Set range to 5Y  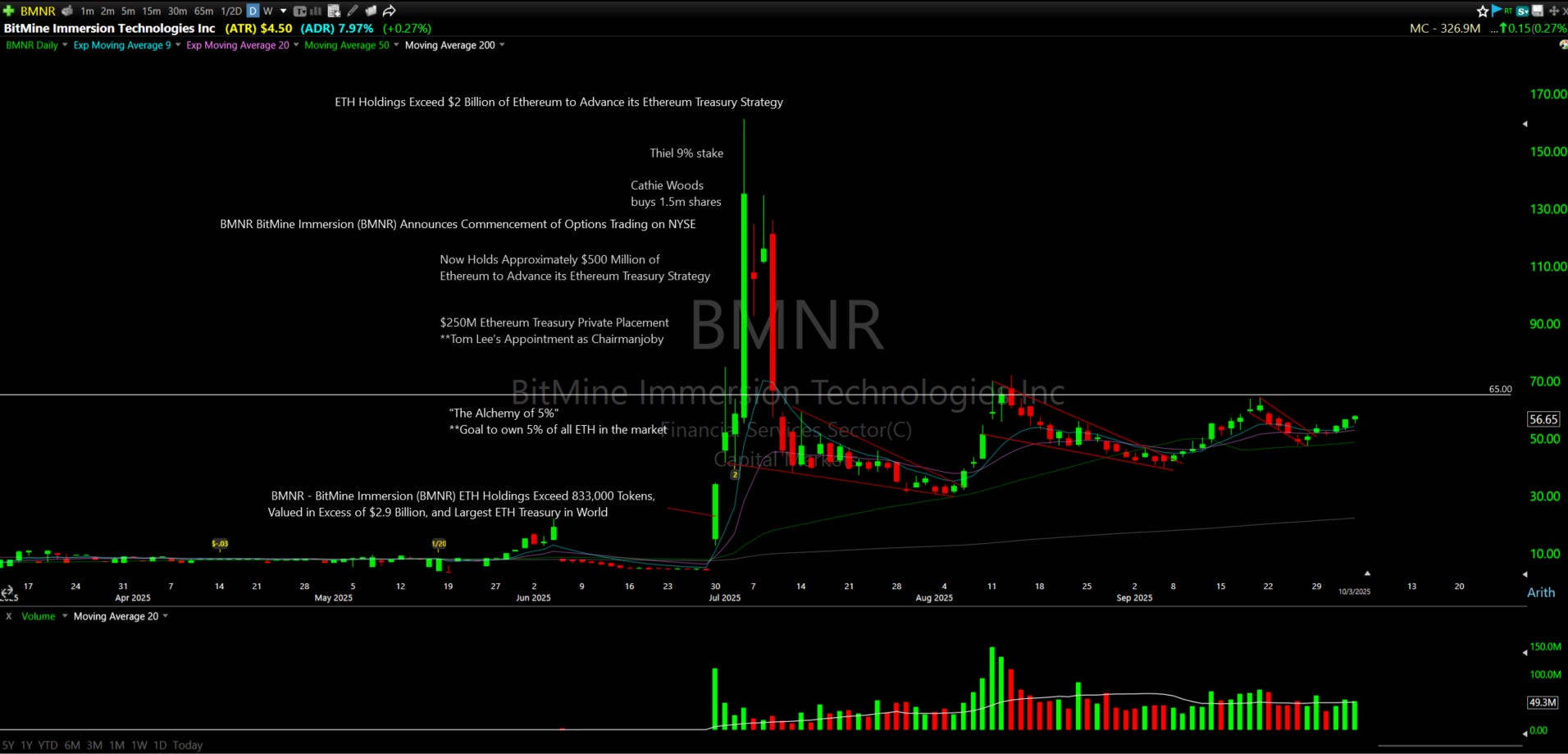coord(8,745)
